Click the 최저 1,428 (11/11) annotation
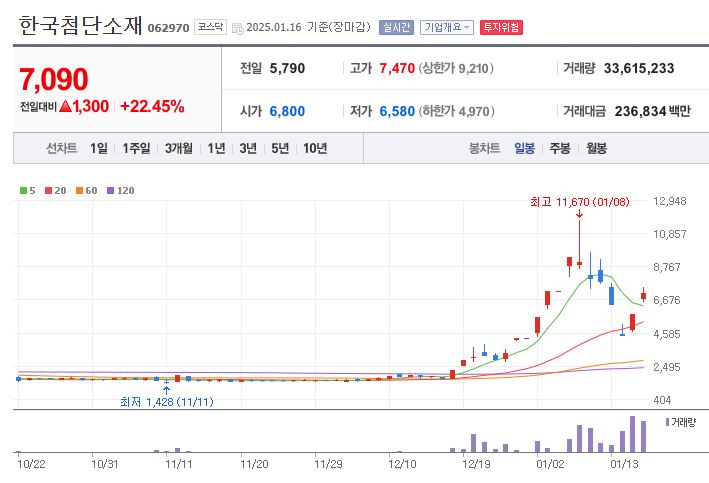Image resolution: width=709 pixels, height=483 pixels. (166, 402)
